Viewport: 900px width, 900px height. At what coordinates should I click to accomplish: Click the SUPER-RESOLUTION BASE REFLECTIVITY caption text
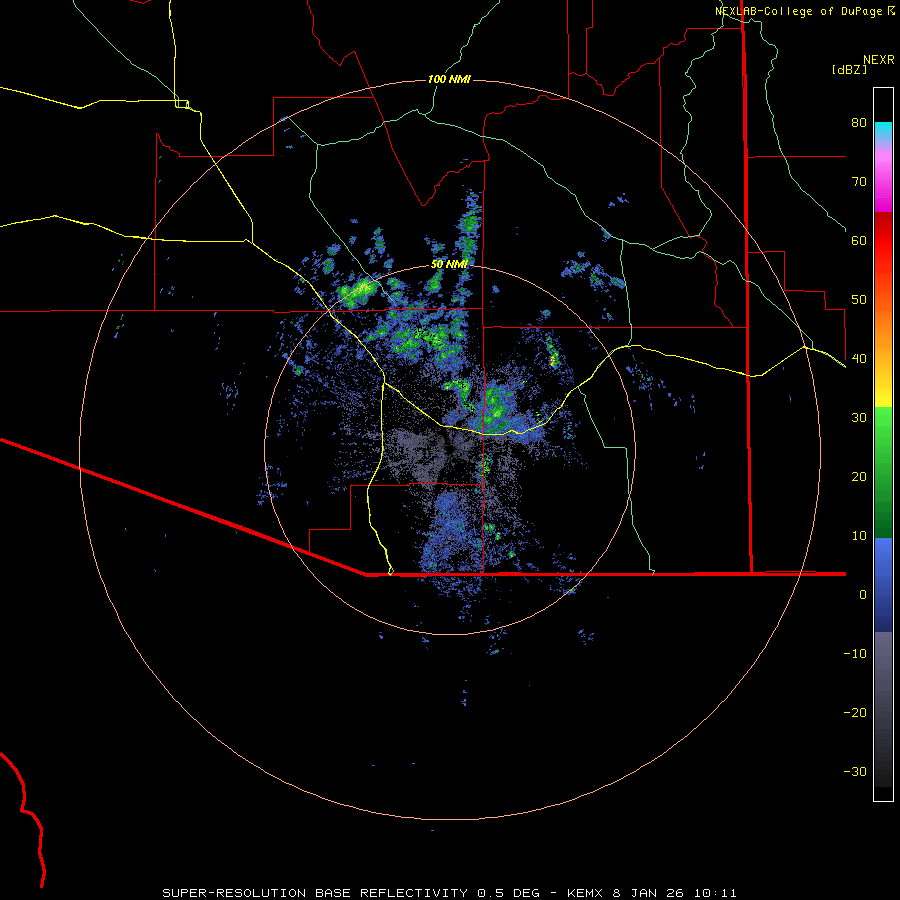pyautogui.click(x=315, y=893)
